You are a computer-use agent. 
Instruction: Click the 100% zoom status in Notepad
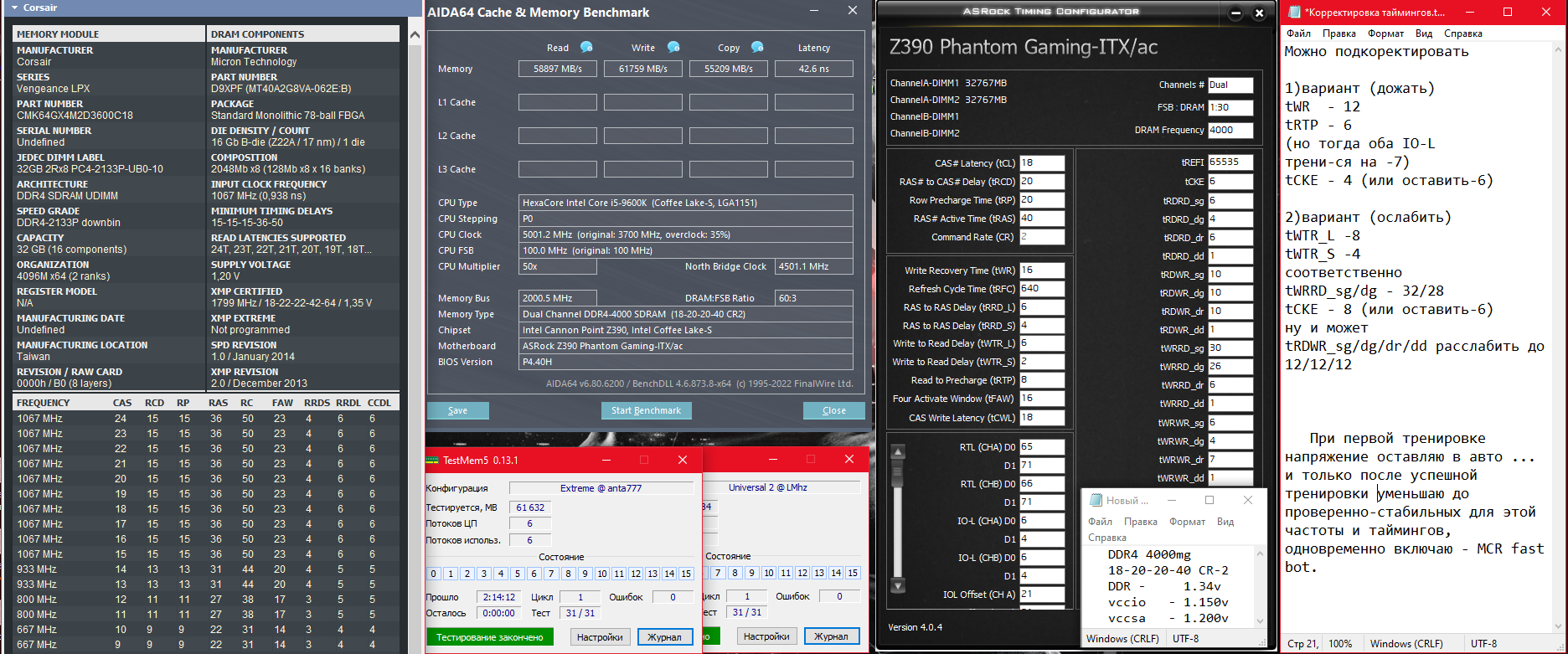[1340, 644]
